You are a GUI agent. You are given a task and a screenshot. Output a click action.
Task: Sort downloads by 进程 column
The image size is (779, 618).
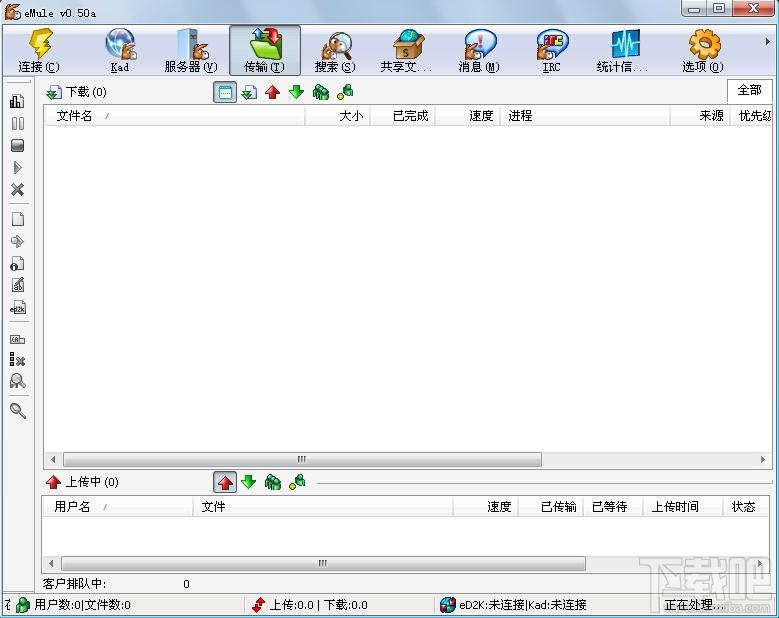(x=585, y=116)
